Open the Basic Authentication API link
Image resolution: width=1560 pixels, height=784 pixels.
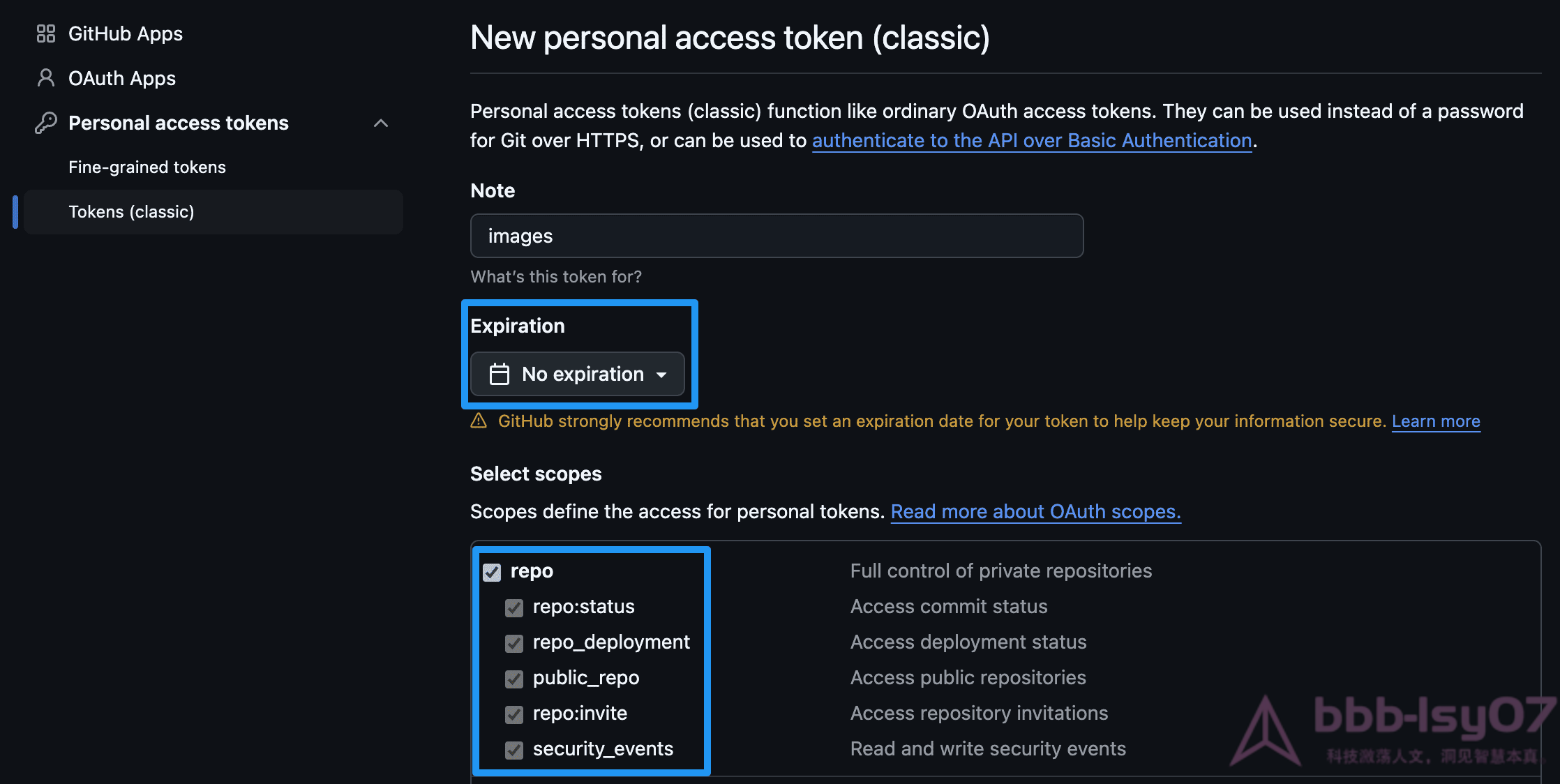1032,140
